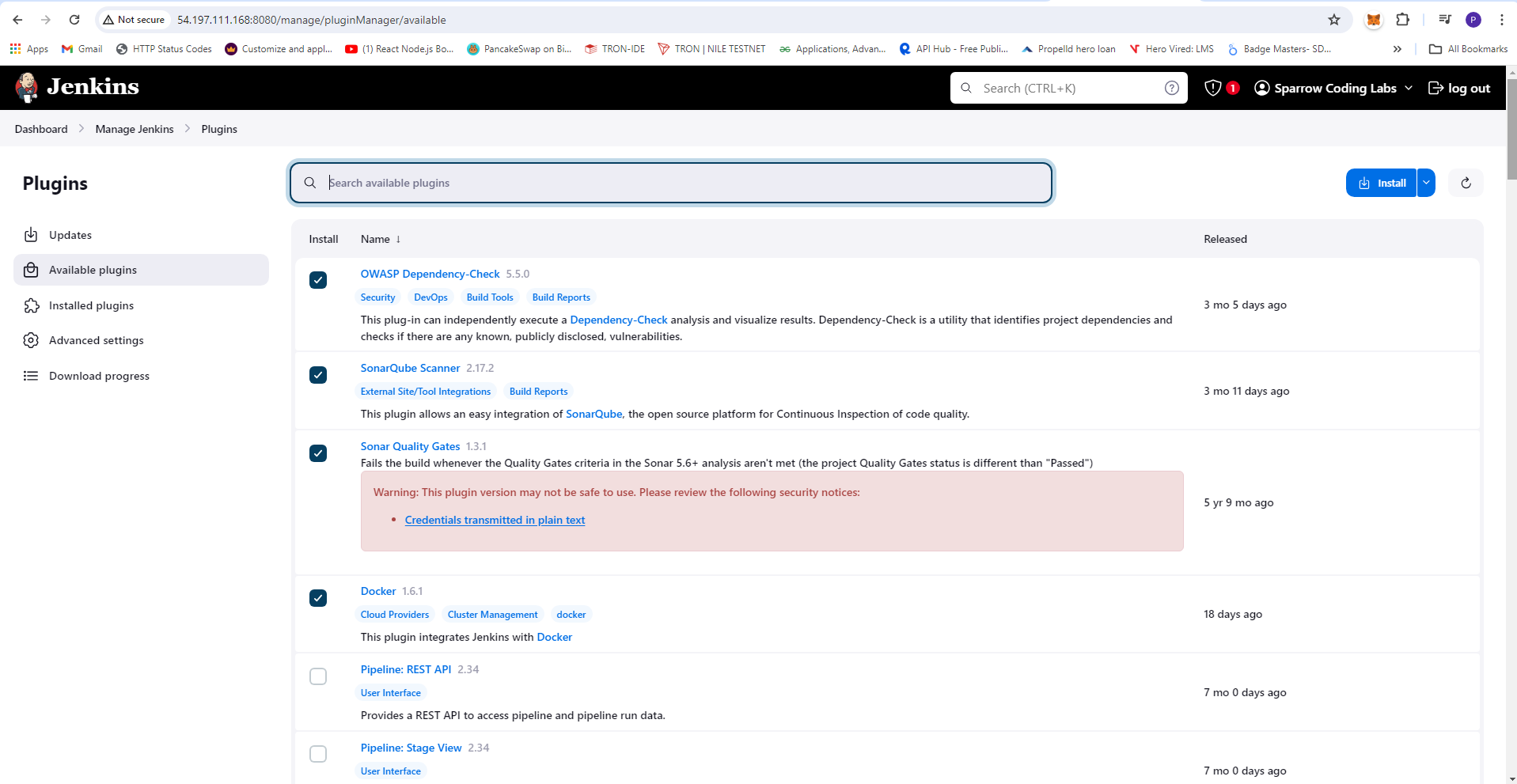Click the Available plugins bag icon
1517x784 pixels.
(x=31, y=270)
